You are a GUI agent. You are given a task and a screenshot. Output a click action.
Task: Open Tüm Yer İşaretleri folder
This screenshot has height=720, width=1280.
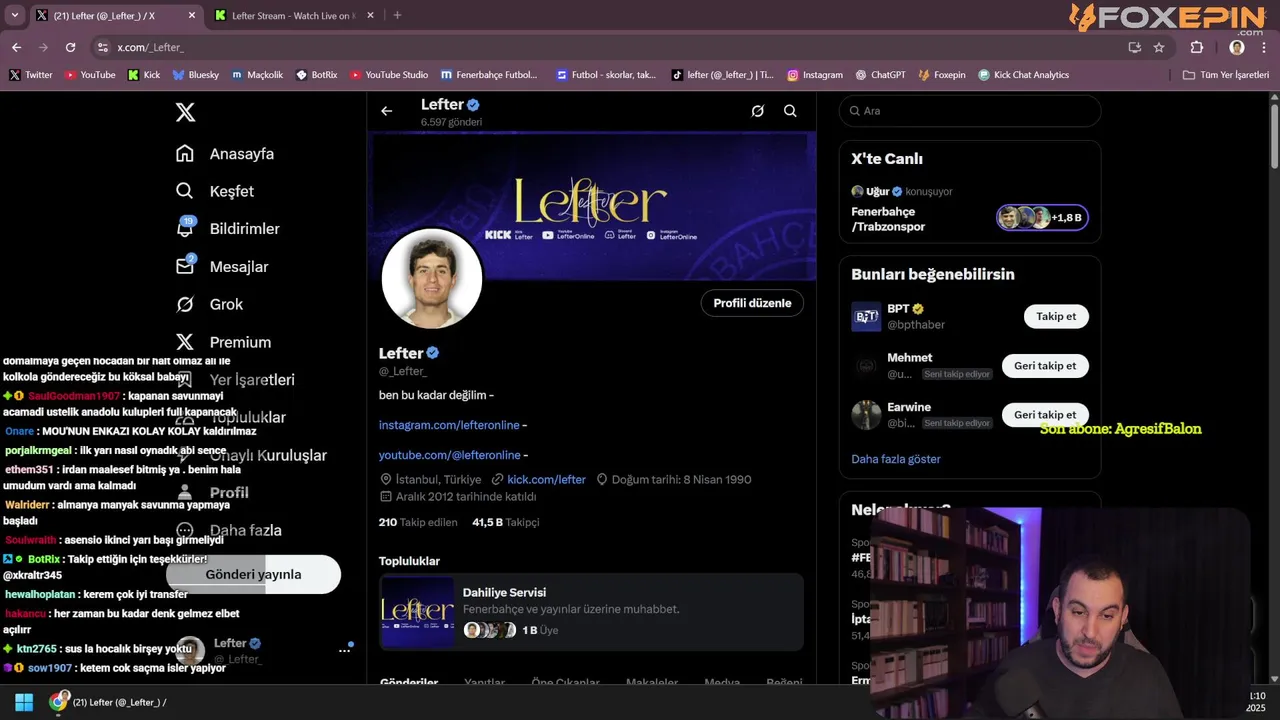point(1225,75)
